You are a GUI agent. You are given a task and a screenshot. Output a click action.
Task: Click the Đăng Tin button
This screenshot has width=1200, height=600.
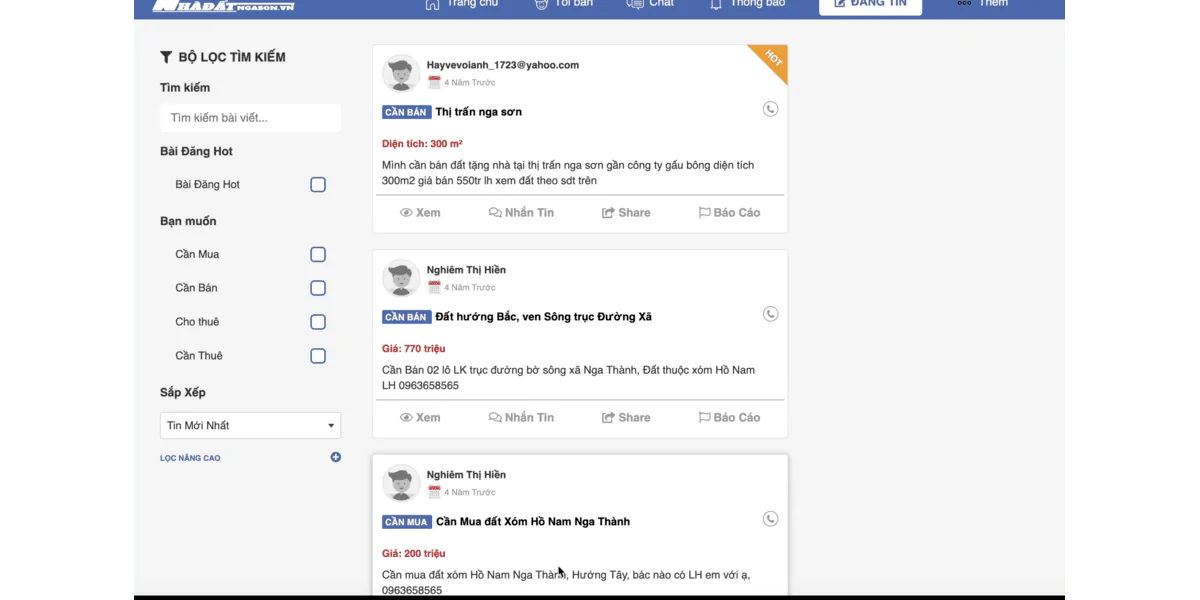tap(870, 5)
